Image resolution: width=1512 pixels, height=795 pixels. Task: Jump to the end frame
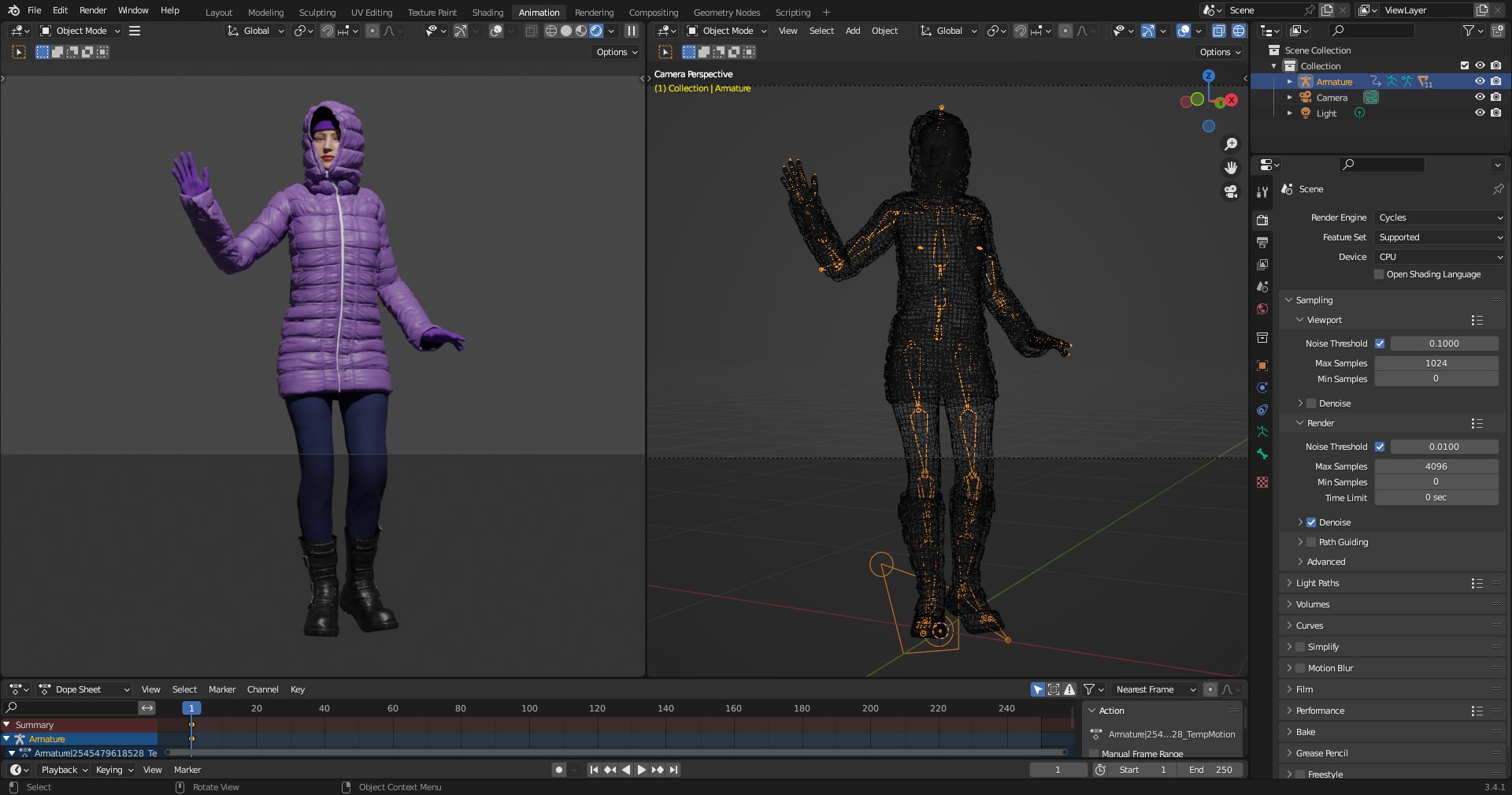click(x=673, y=770)
